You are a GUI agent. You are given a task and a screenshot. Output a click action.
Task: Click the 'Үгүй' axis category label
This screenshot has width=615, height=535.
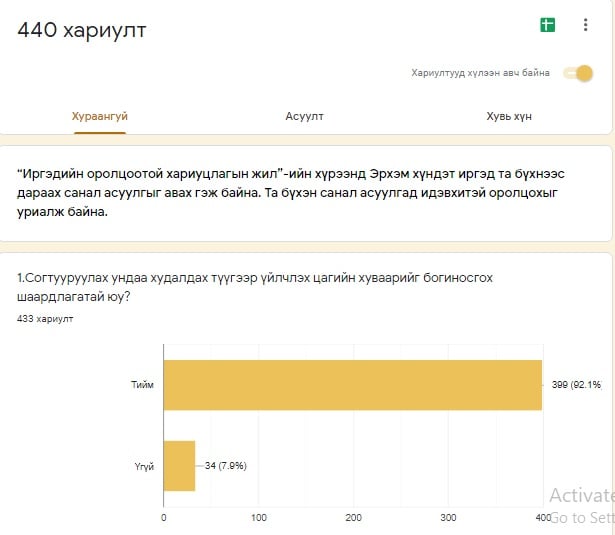[x=144, y=466]
